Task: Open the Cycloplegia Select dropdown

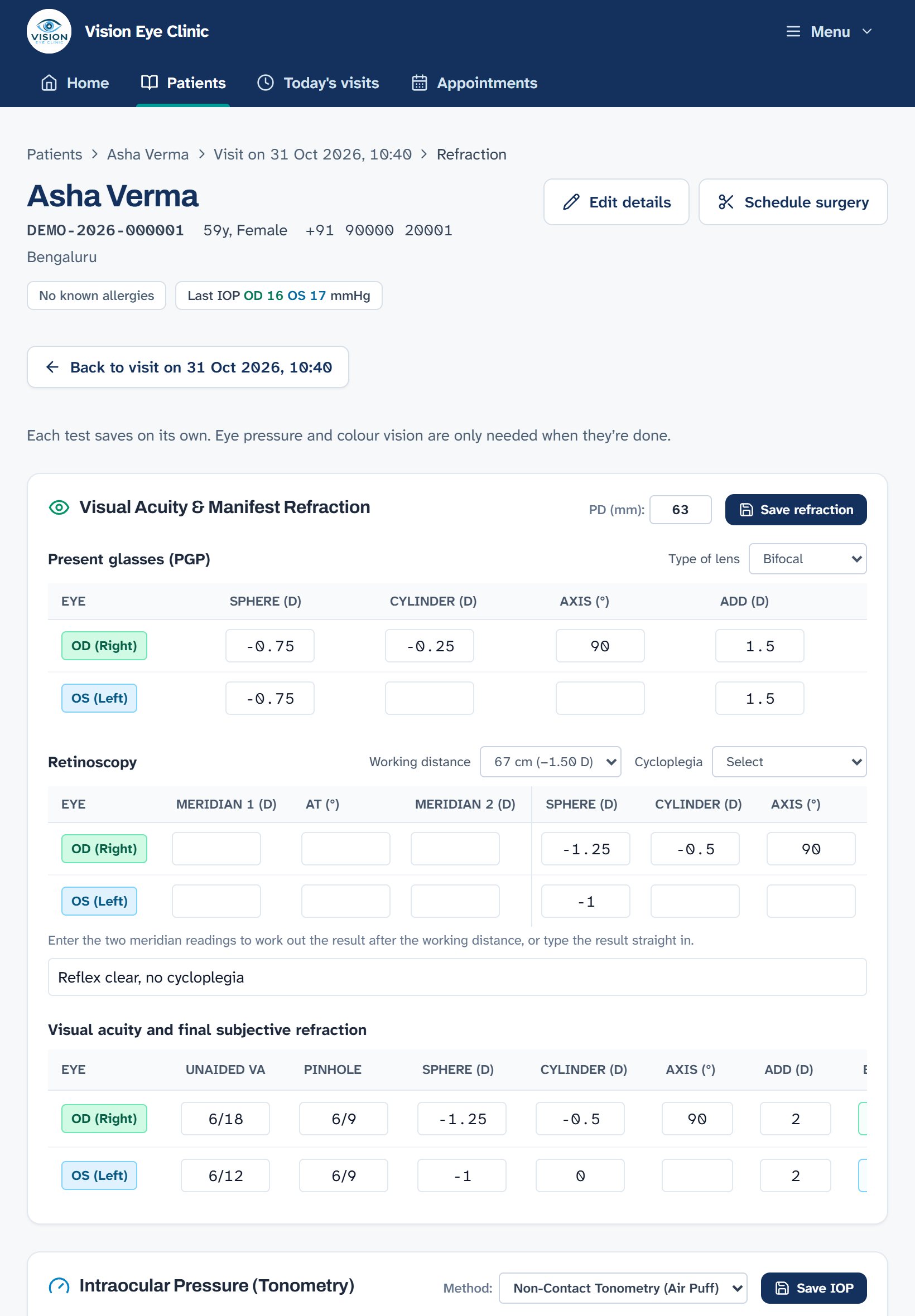Action: (789, 762)
